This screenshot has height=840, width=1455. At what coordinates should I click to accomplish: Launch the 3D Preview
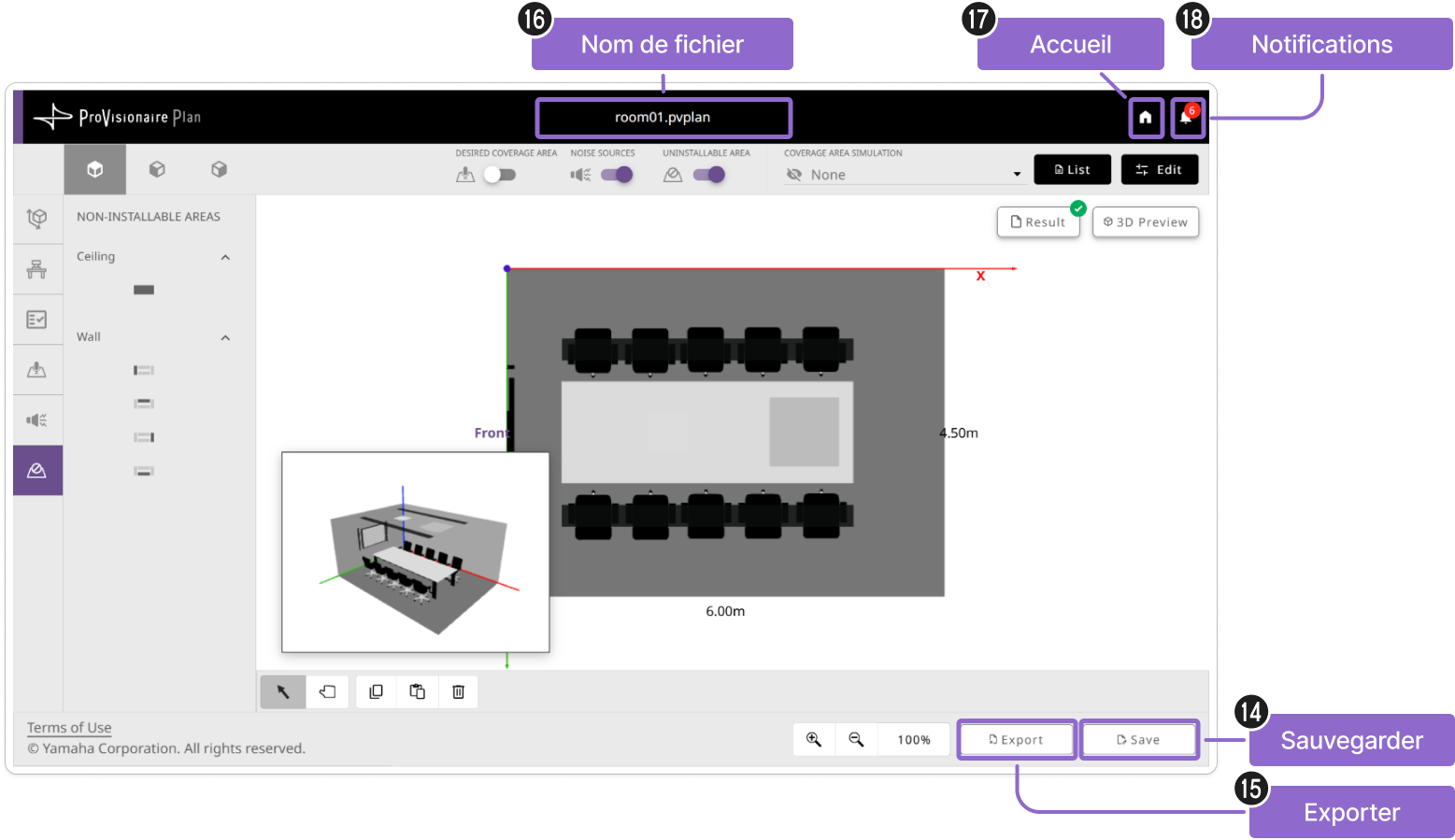tap(1146, 222)
